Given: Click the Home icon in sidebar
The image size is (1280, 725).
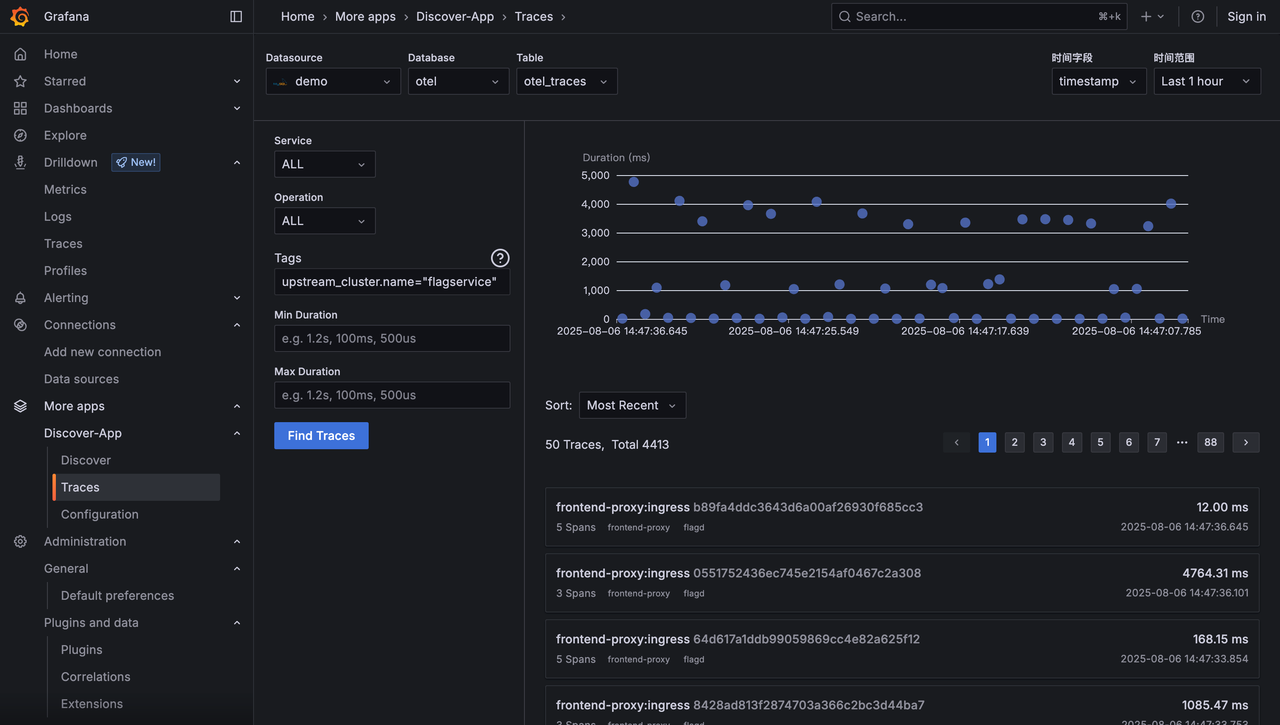Looking at the screenshot, I should [x=20, y=54].
